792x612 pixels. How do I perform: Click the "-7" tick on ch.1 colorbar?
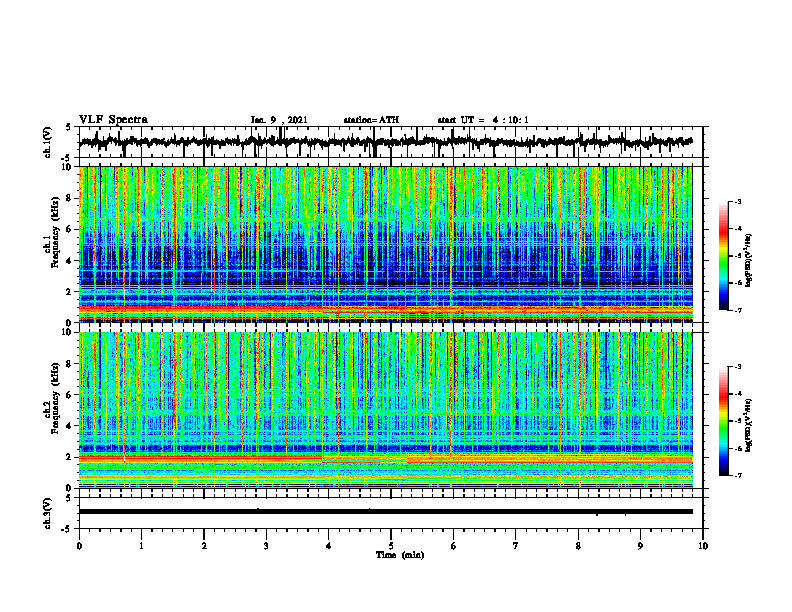click(x=738, y=310)
